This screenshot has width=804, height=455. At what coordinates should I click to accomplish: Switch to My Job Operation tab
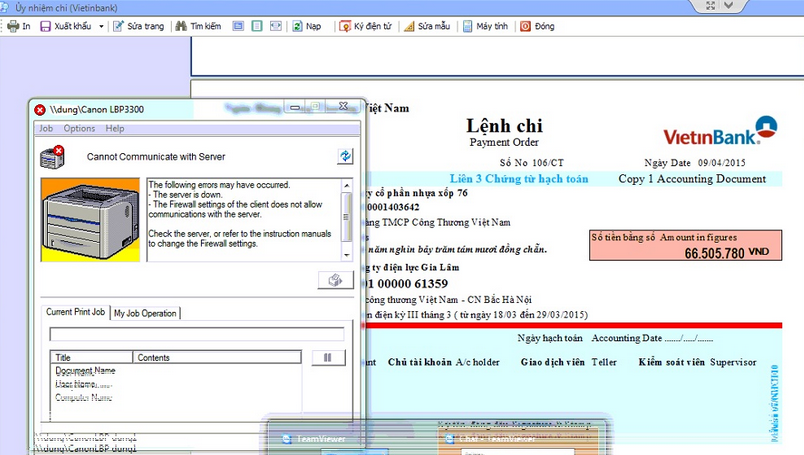pyautogui.click(x=145, y=313)
